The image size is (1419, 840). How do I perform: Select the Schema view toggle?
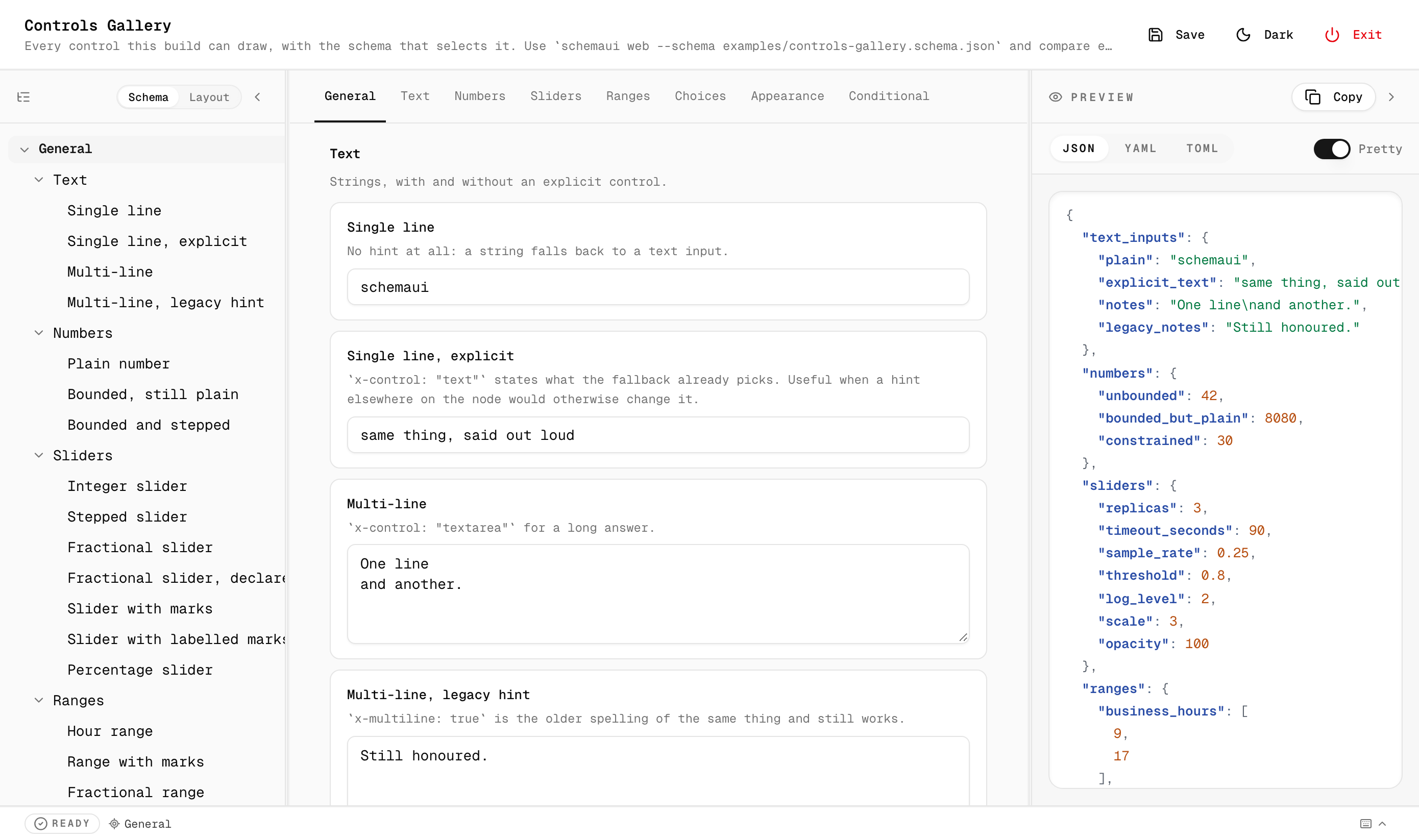(x=148, y=97)
